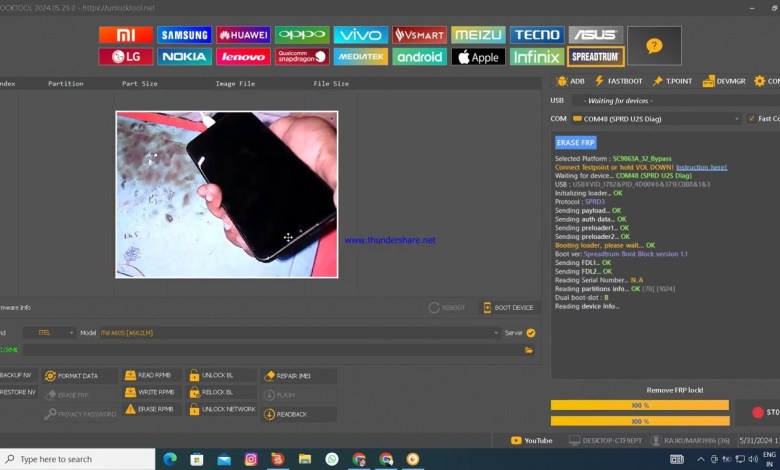Click the UNLOCK NETWORK button
Viewport: 780px width, 470px height.
pyautogui.click(x=222, y=409)
